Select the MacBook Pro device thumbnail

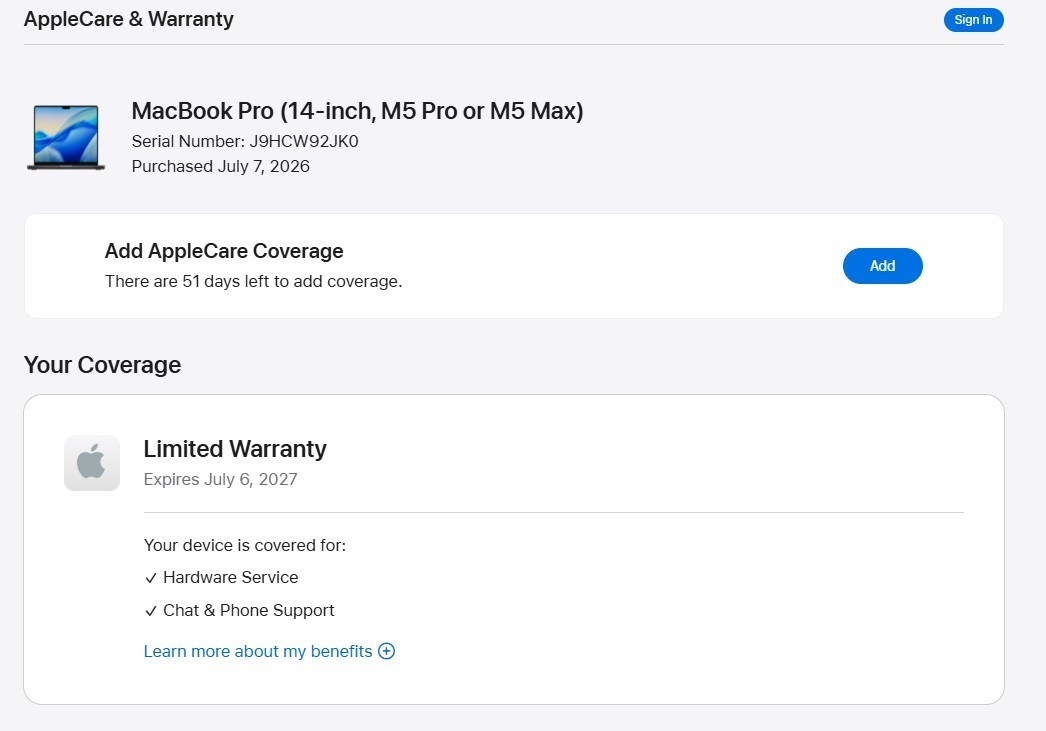(x=66, y=137)
